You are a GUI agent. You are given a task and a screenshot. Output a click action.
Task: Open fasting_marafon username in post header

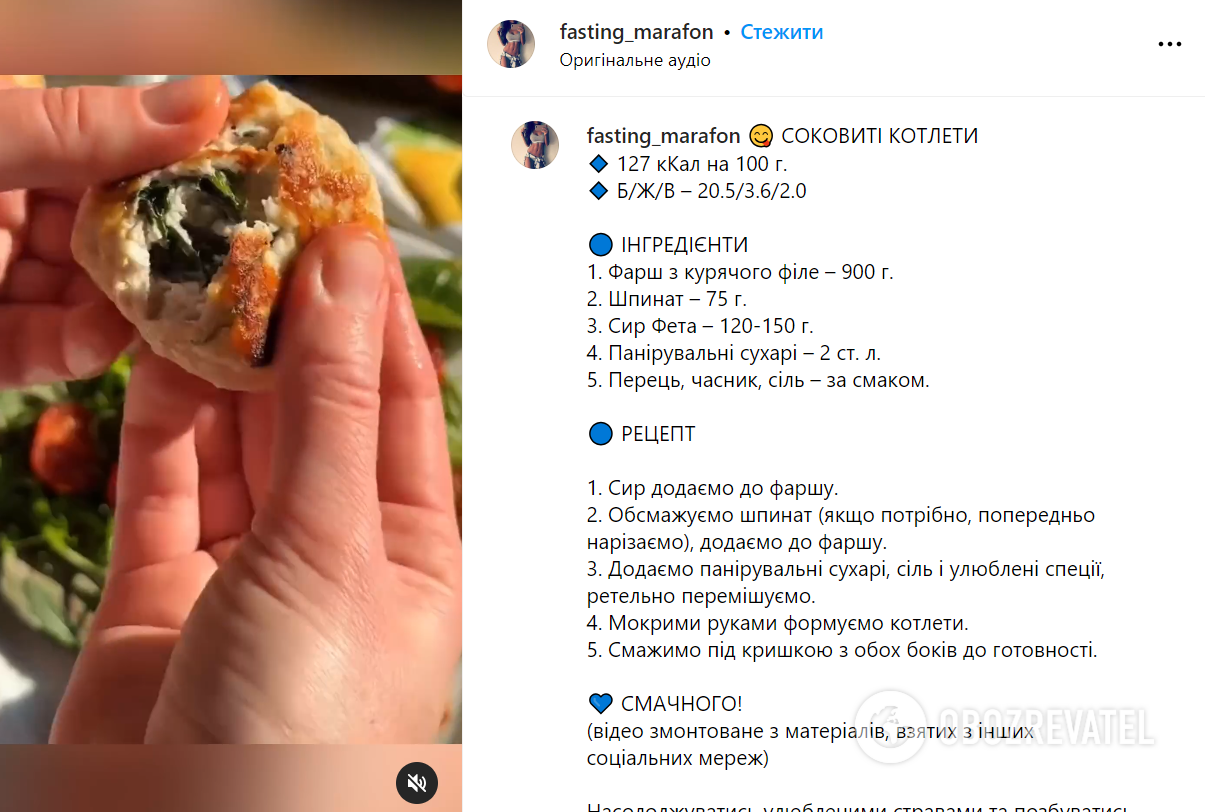pyautogui.click(x=637, y=32)
